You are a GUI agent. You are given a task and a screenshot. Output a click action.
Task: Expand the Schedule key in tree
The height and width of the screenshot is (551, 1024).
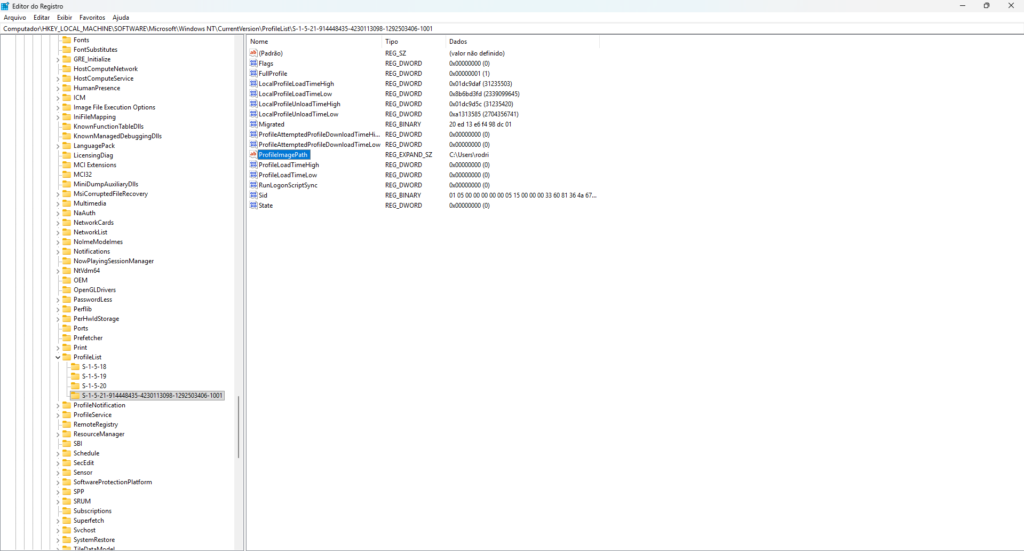57,453
